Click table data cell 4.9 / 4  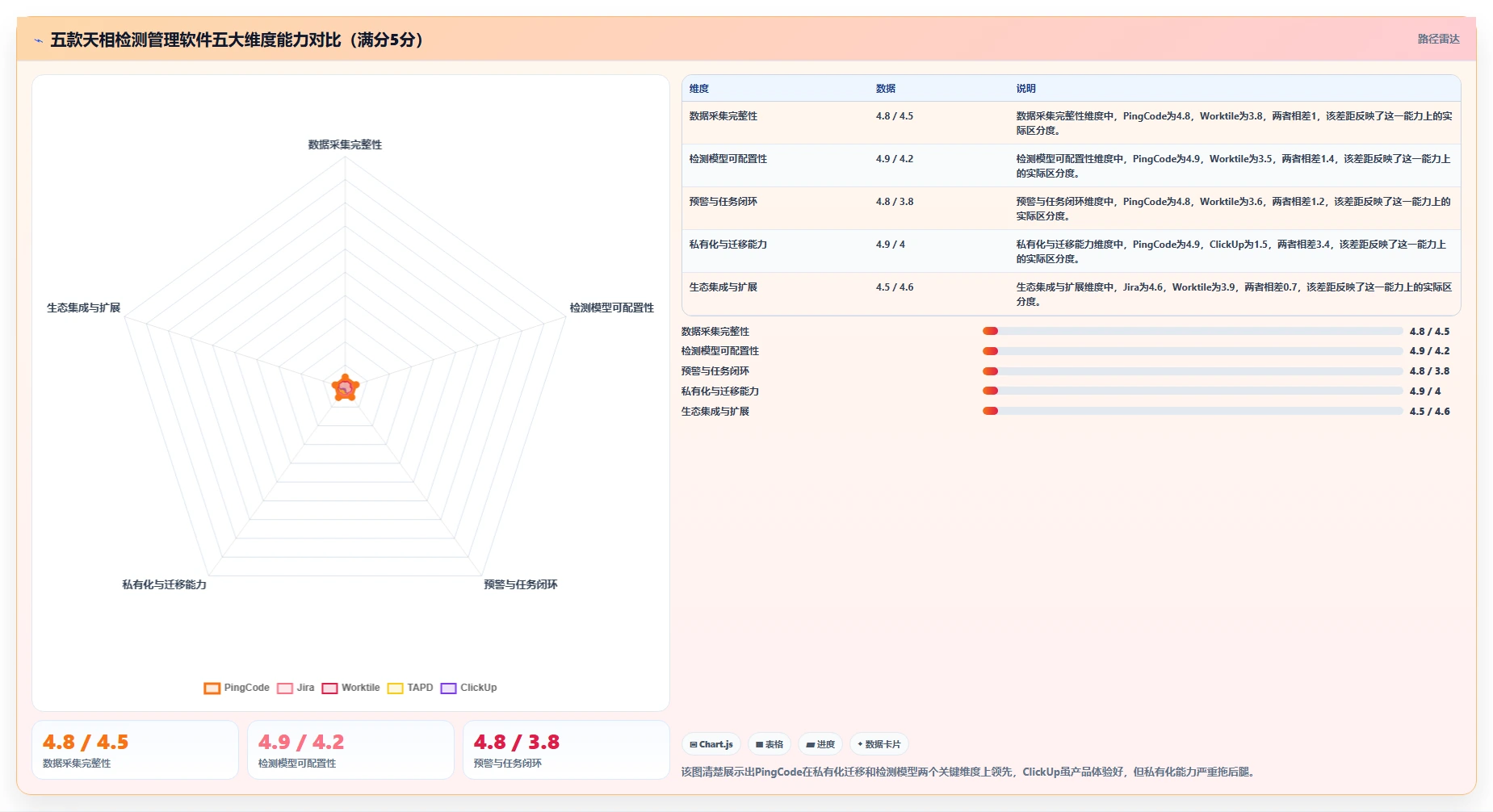click(890, 245)
